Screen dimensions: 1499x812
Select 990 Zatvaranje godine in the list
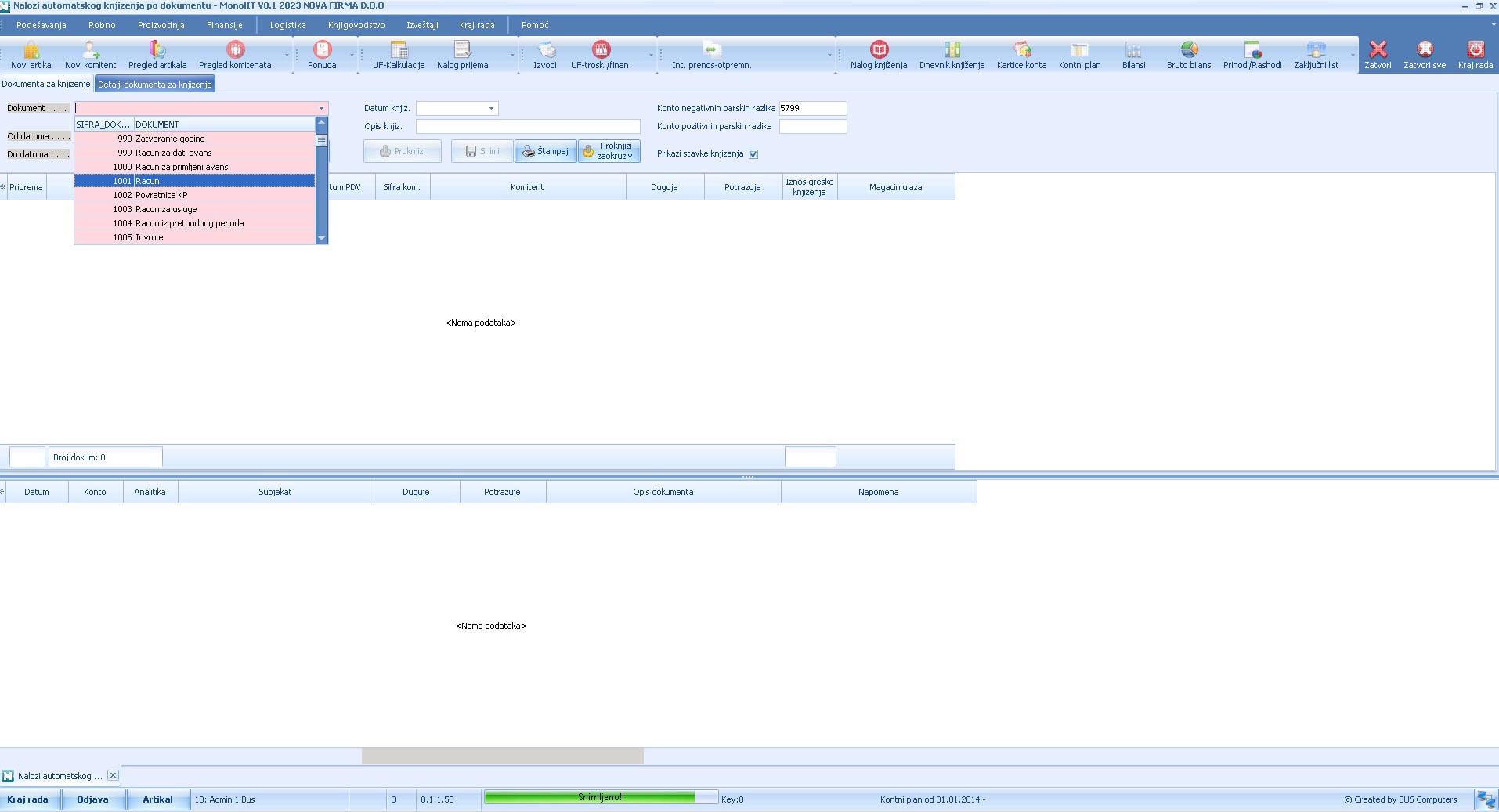tap(195, 139)
